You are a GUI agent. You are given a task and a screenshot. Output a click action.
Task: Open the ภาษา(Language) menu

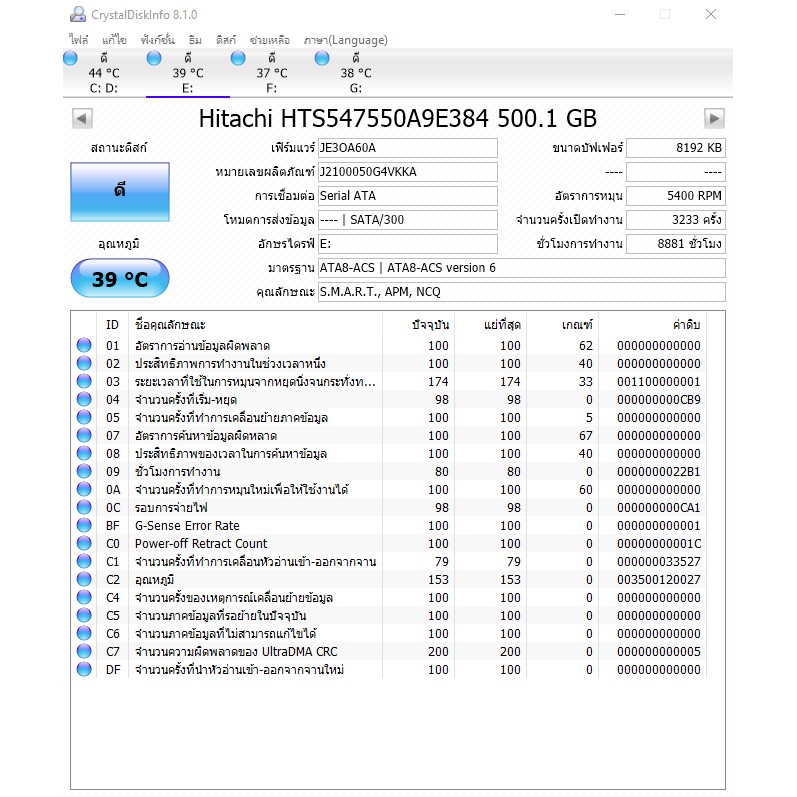click(x=344, y=40)
